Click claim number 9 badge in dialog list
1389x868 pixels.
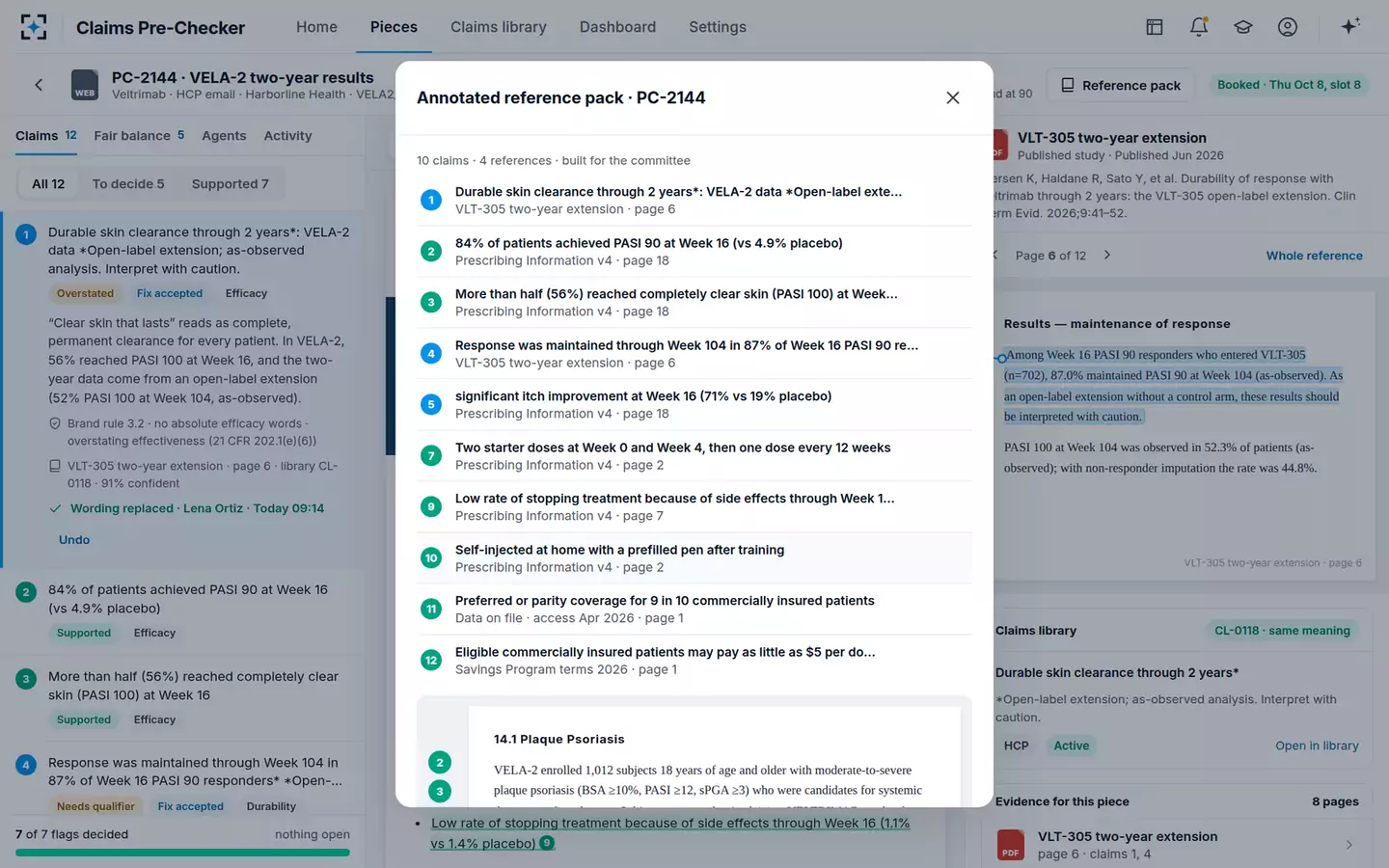[x=431, y=506]
